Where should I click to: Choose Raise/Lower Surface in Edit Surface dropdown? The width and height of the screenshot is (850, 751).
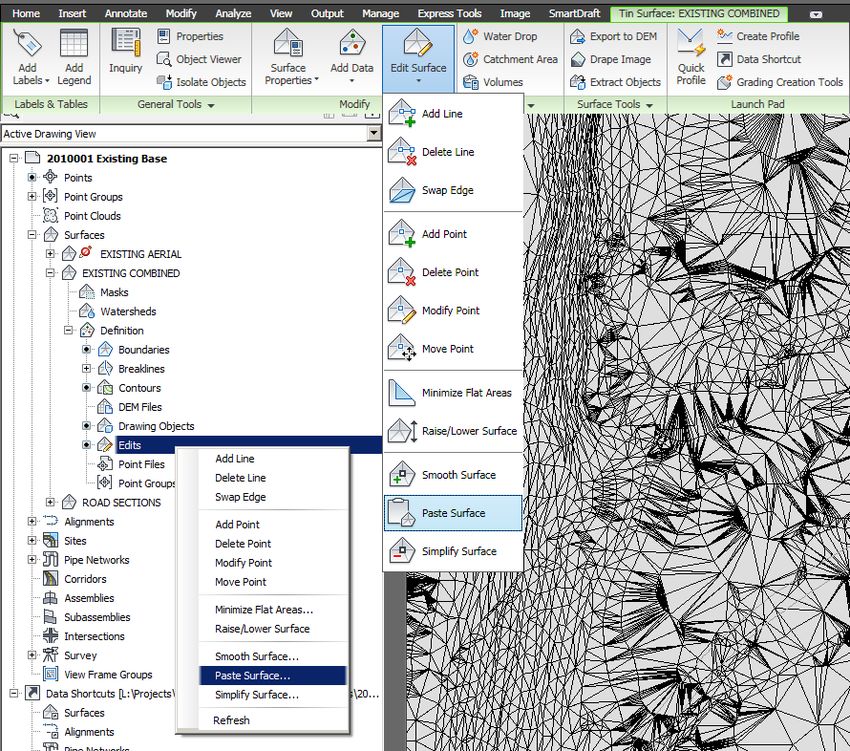[453, 431]
